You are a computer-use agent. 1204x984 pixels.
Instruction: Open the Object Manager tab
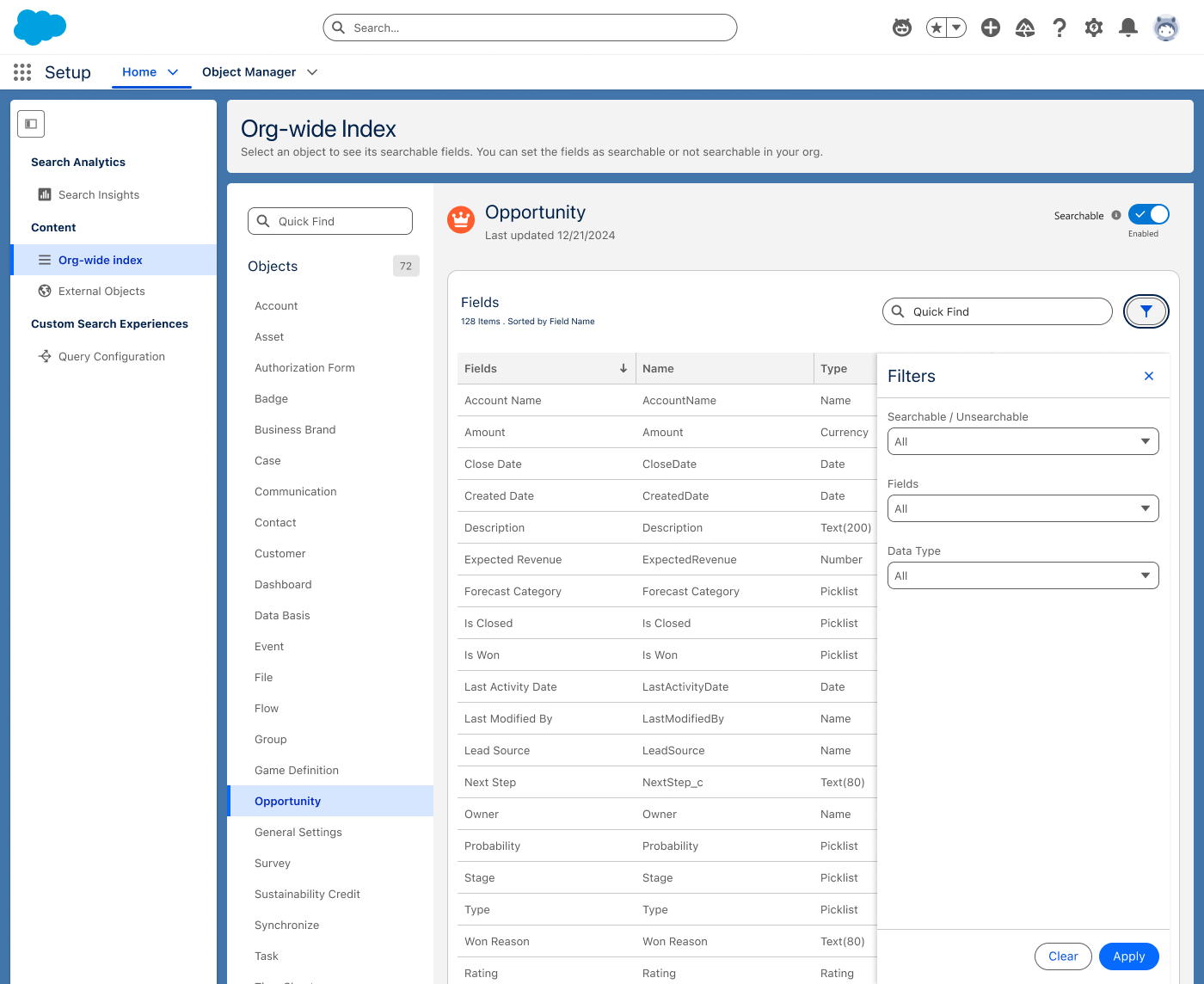pyautogui.click(x=249, y=72)
